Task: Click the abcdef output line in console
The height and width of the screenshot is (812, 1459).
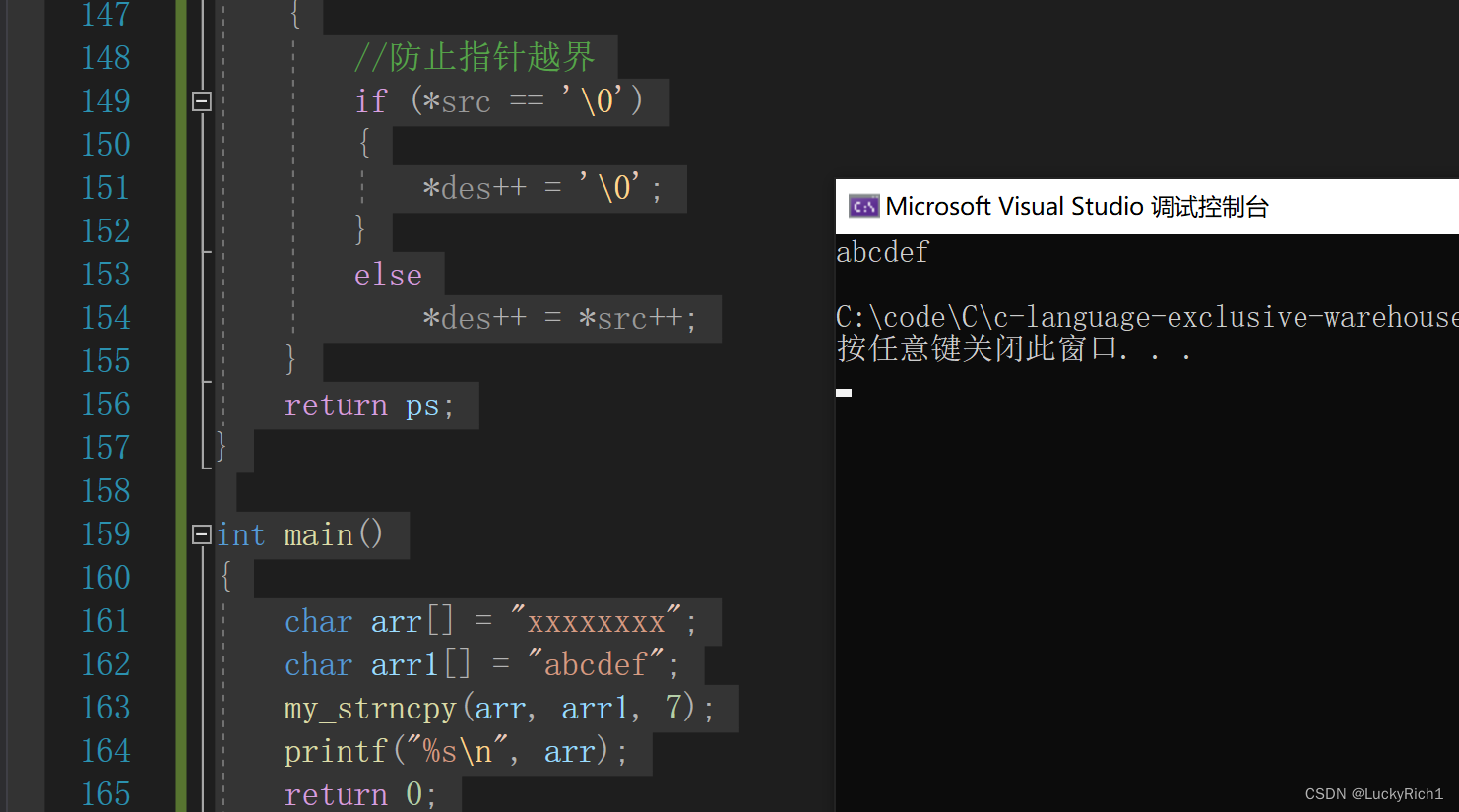Action: tap(882, 253)
